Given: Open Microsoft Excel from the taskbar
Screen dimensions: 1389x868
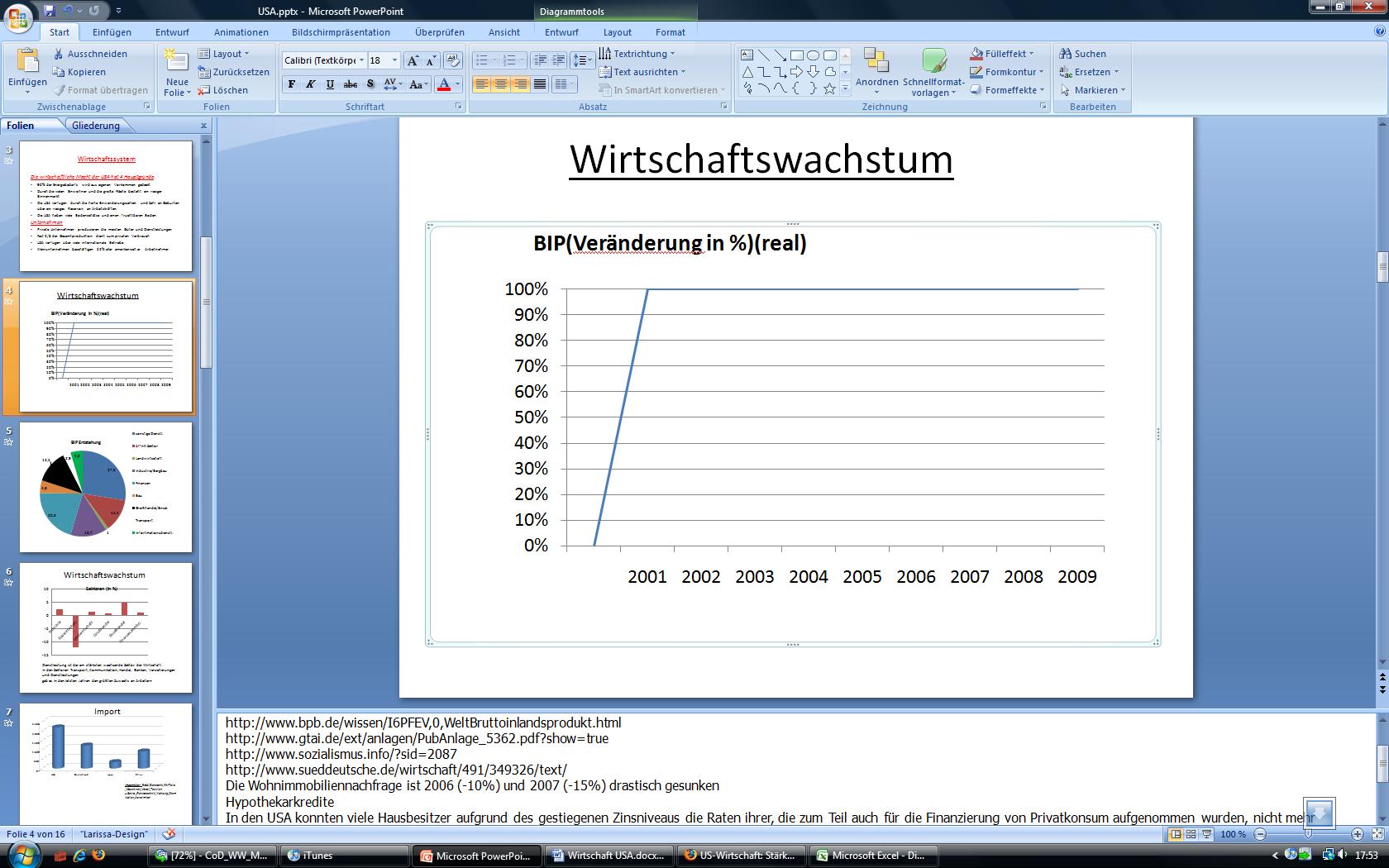Looking at the screenshot, I should (x=872, y=856).
